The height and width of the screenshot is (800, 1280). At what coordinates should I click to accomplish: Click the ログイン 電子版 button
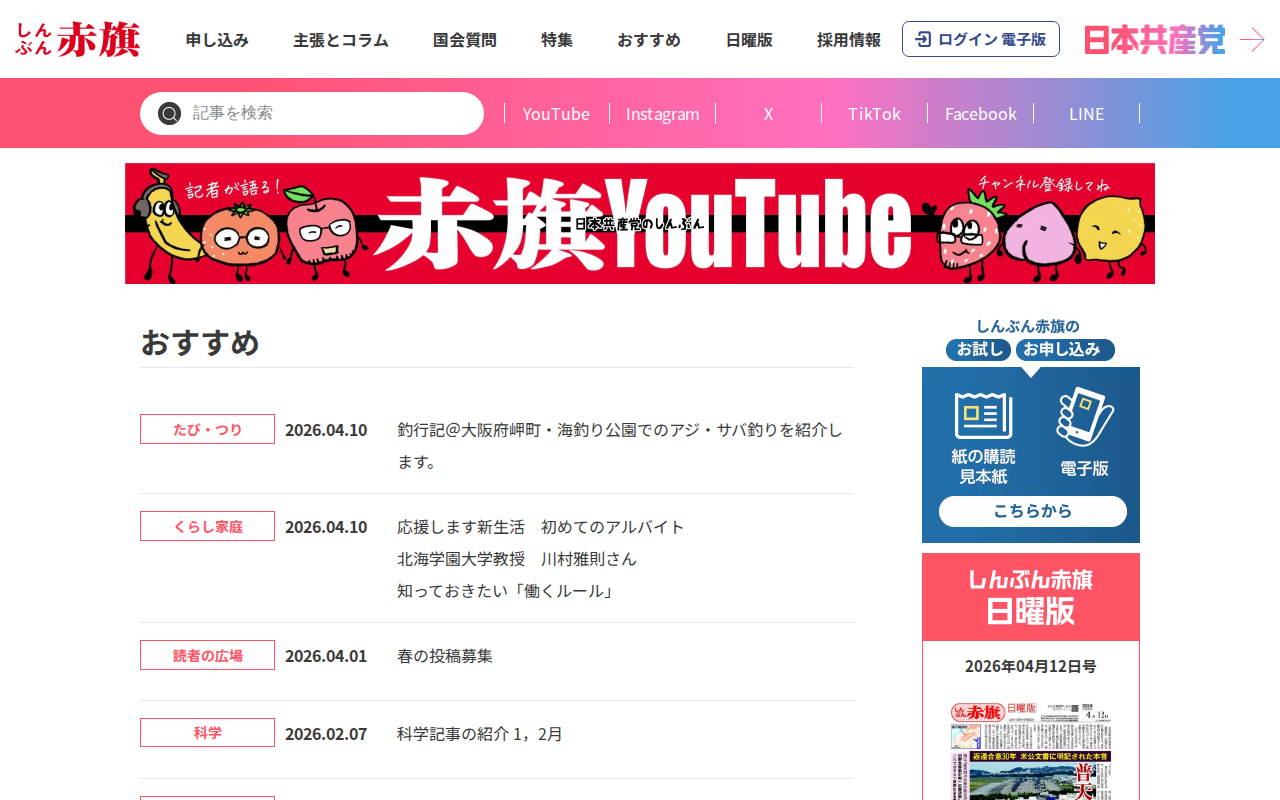coord(981,39)
